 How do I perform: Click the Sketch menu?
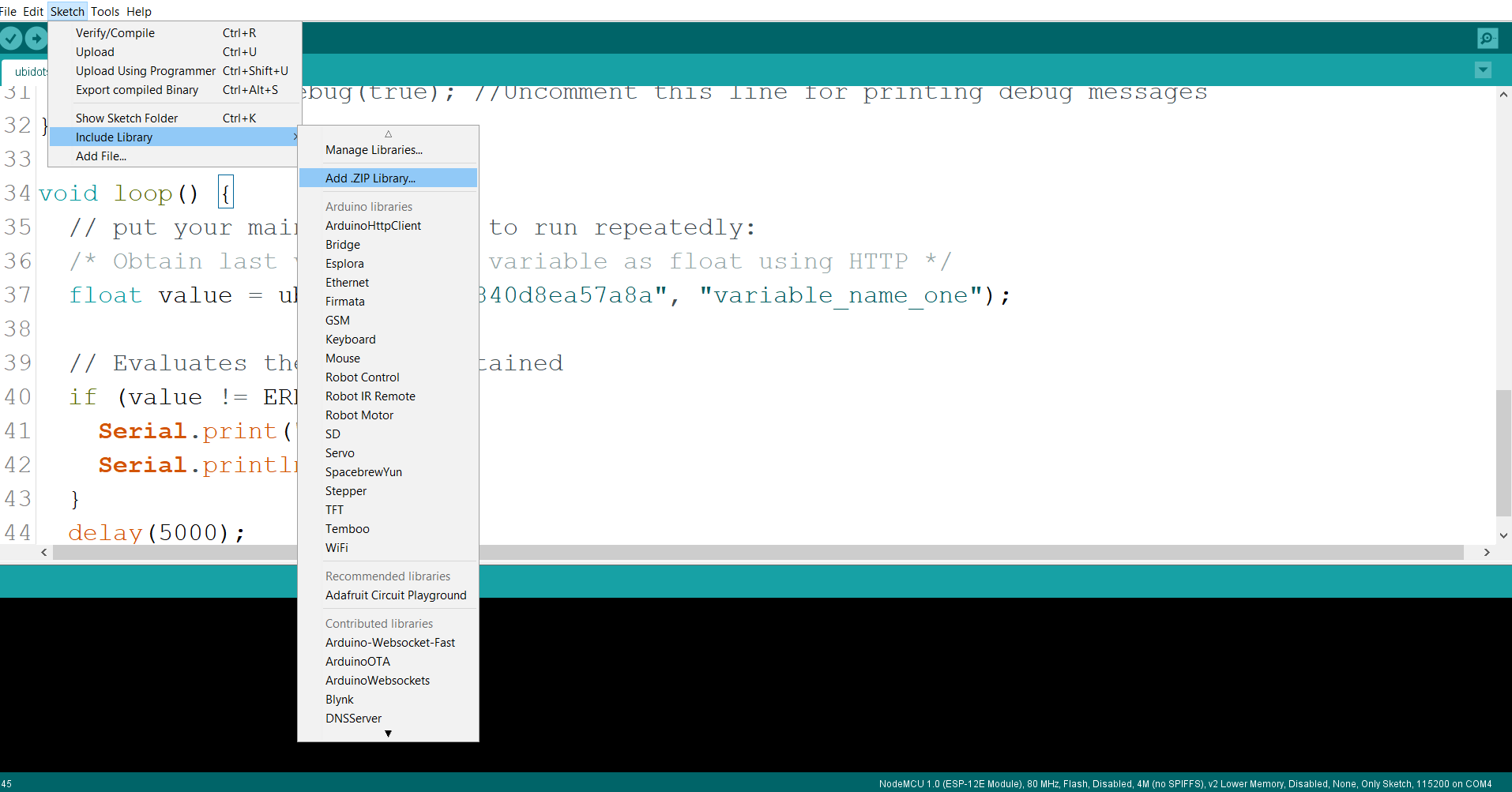pyautogui.click(x=67, y=11)
